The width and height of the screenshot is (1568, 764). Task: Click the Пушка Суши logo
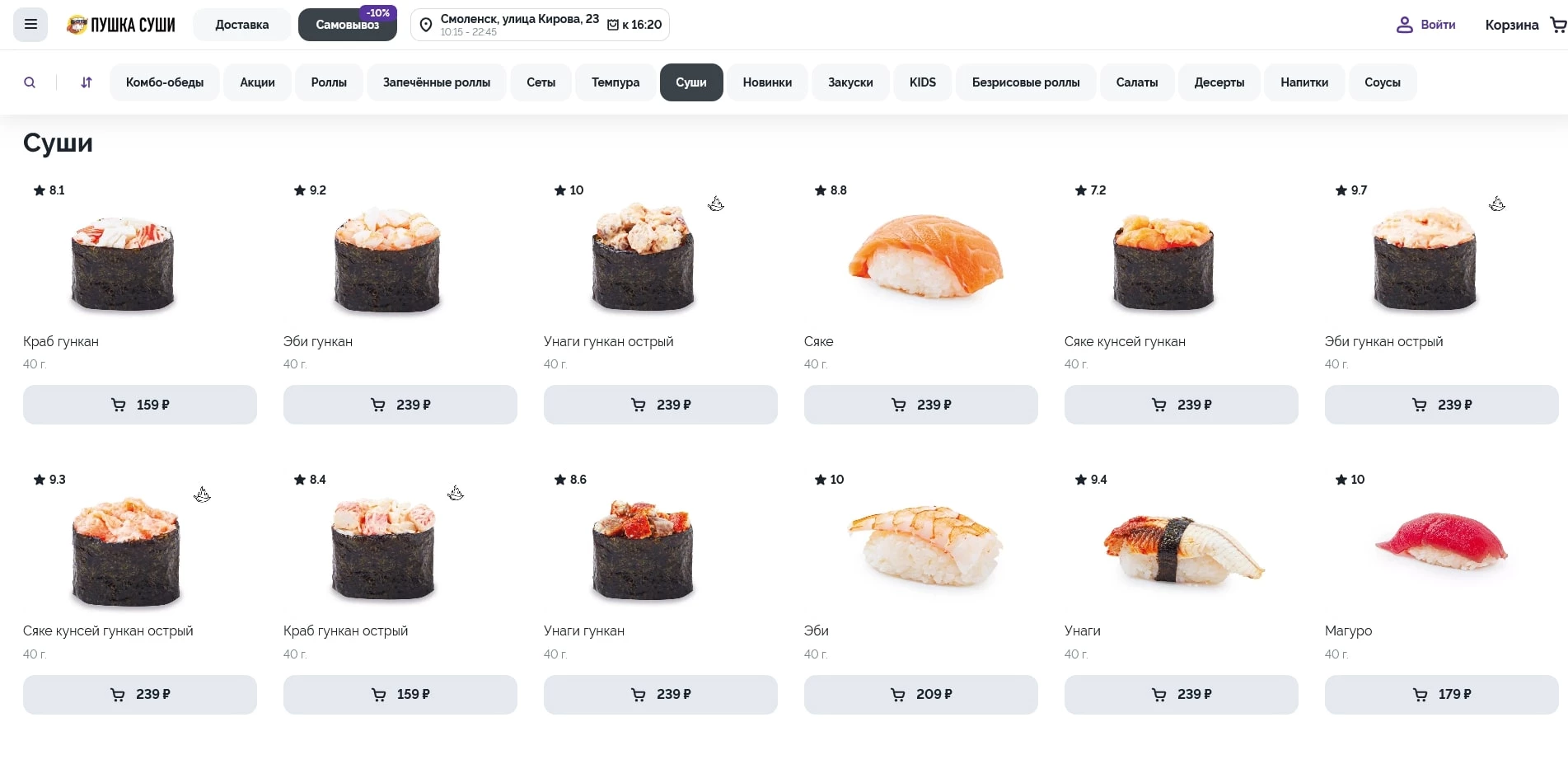[x=121, y=25]
